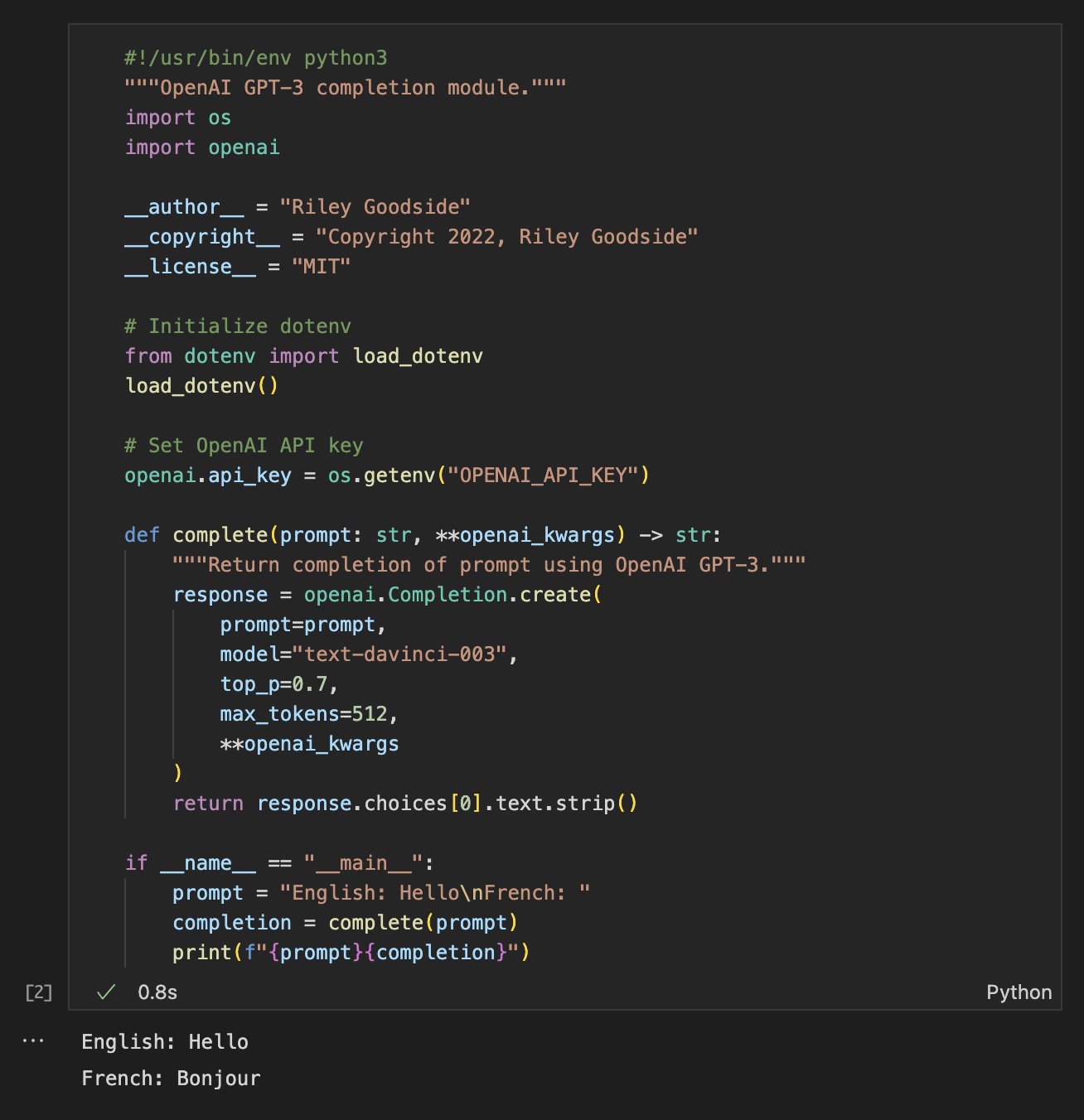This screenshot has width=1084, height=1120.
Task: Click the Python kernel language indicator
Action: pos(1019,992)
